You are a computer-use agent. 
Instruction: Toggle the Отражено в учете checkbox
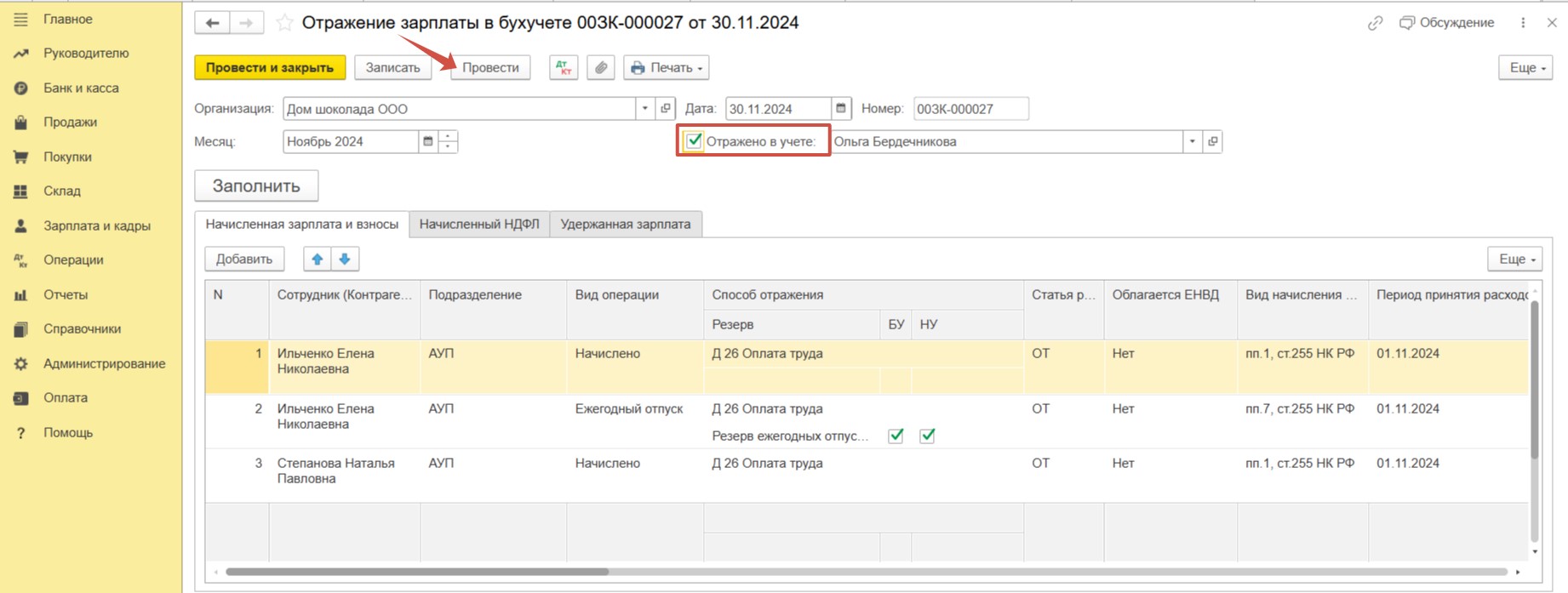pos(695,141)
